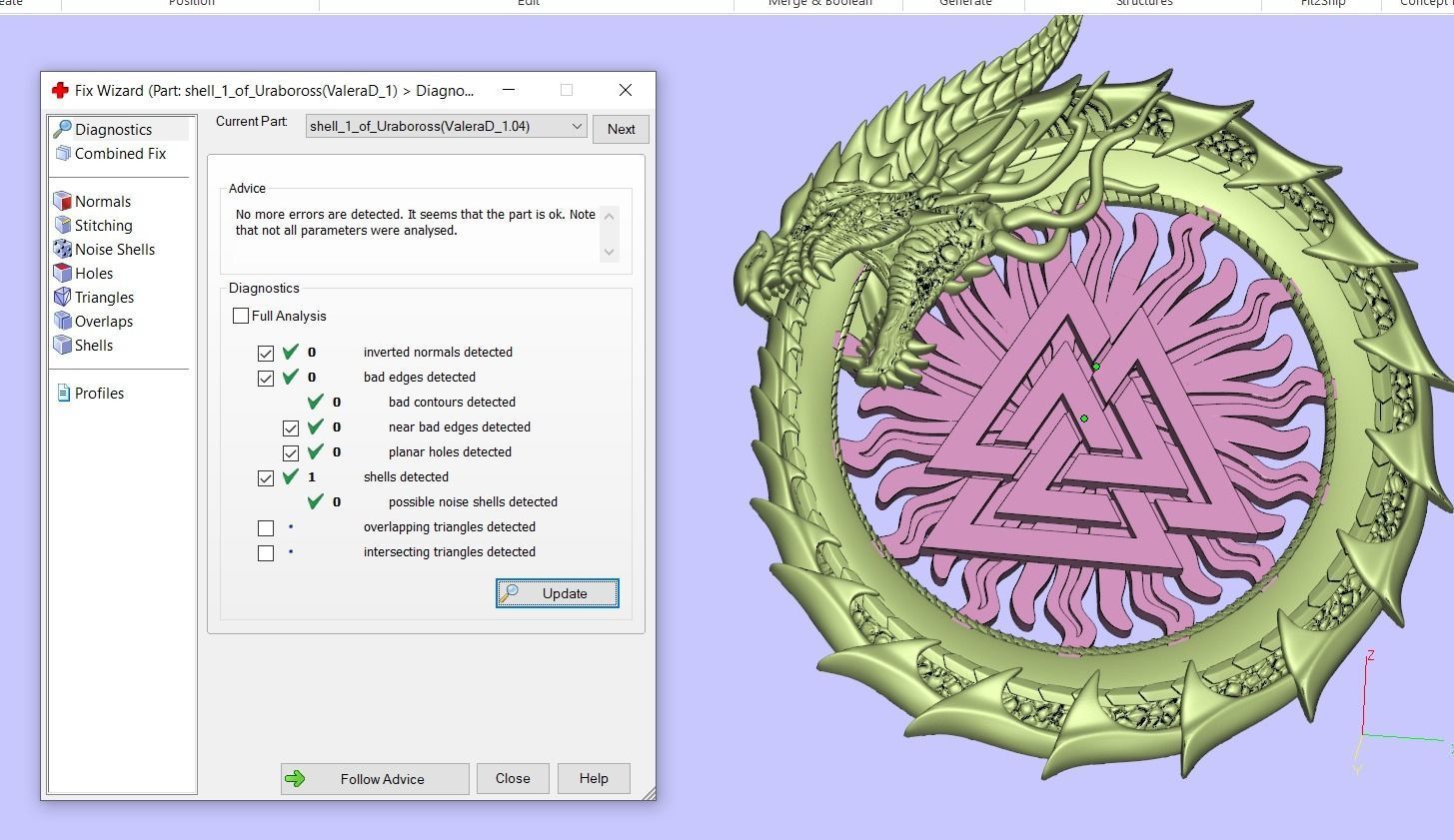Click Advice text scroll down arrow
The image size is (1454, 840).
tap(610, 252)
